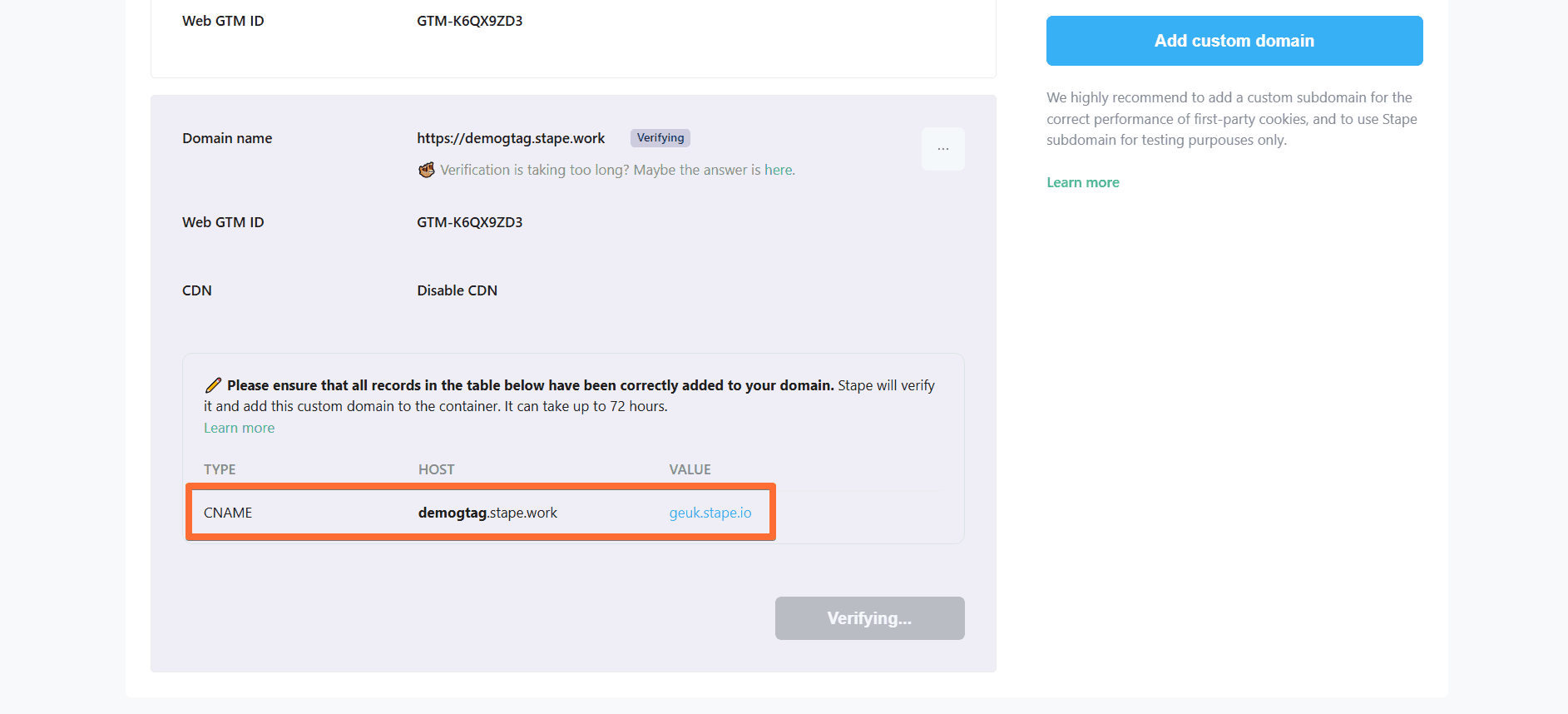Click the Domain name label

click(227, 138)
